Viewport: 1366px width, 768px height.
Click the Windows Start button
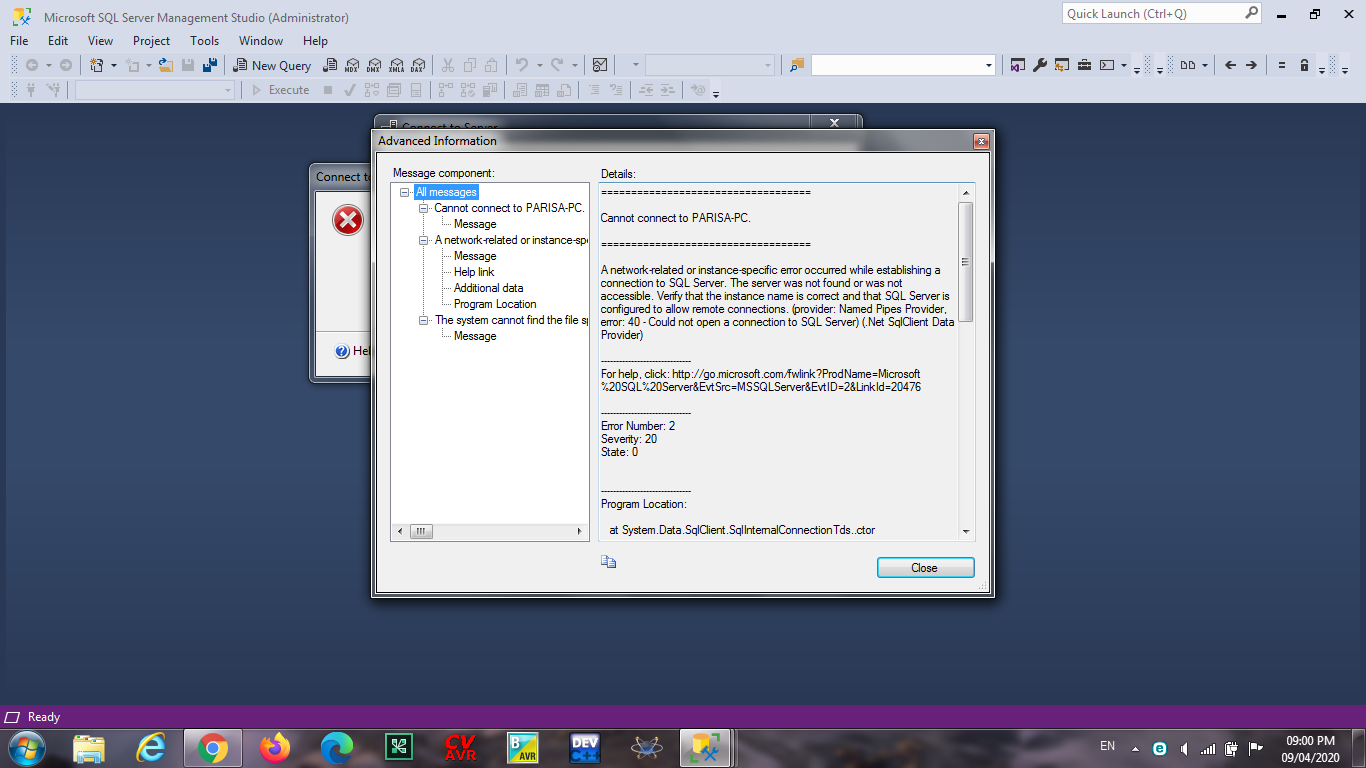pos(26,747)
